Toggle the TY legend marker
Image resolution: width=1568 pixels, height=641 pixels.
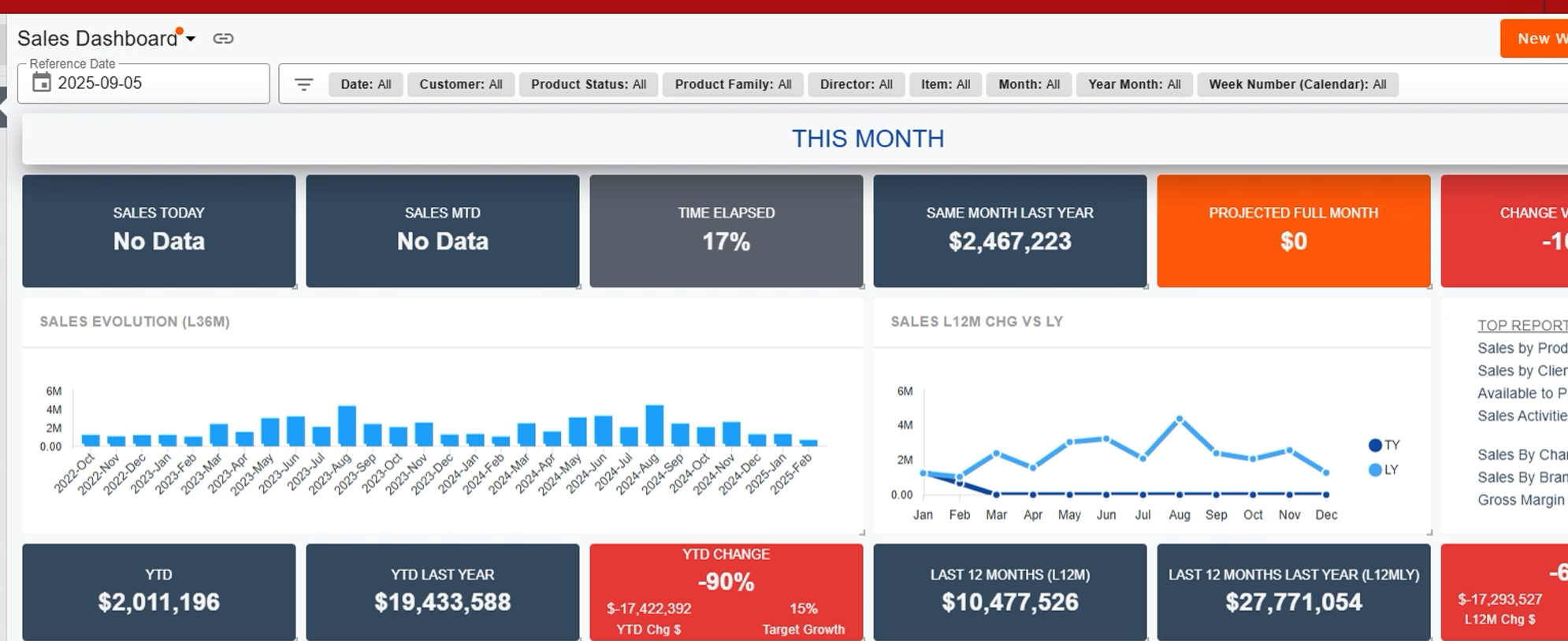pos(1375,445)
